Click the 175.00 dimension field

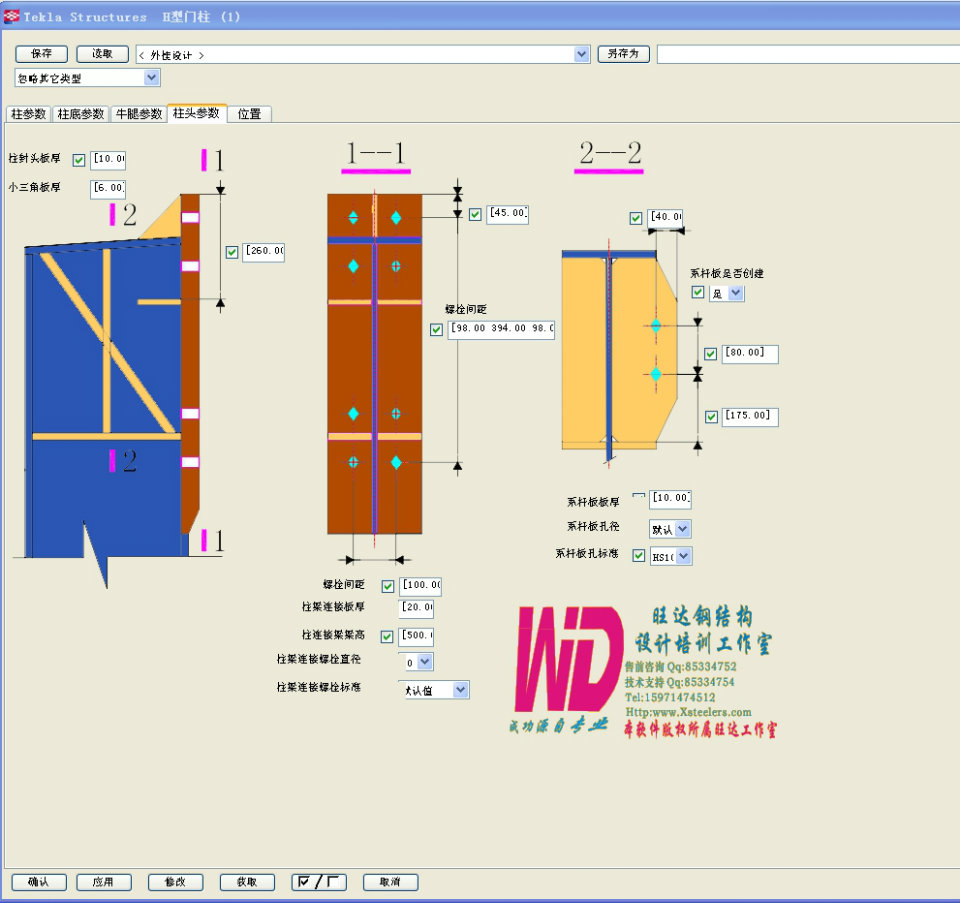[x=750, y=416]
